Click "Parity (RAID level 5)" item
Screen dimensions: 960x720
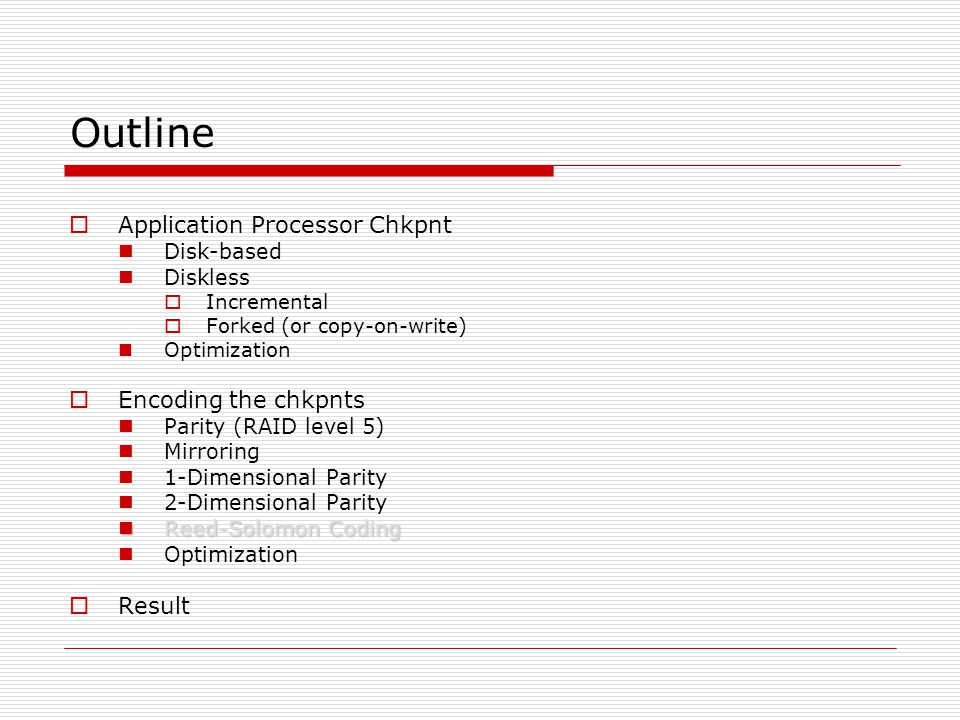pyautogui.click(x=274, y=427)
